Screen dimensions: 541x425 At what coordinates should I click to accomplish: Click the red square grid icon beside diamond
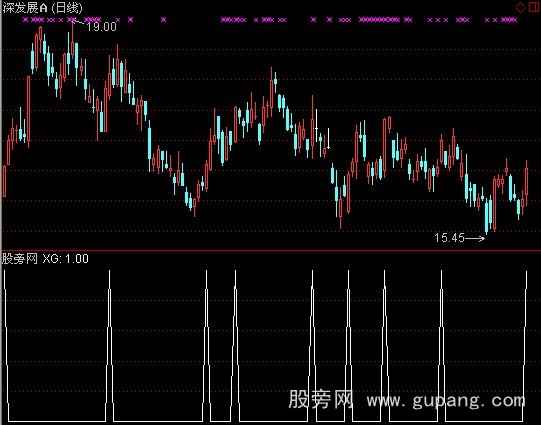pyautogui.click(x=534, y=7)
